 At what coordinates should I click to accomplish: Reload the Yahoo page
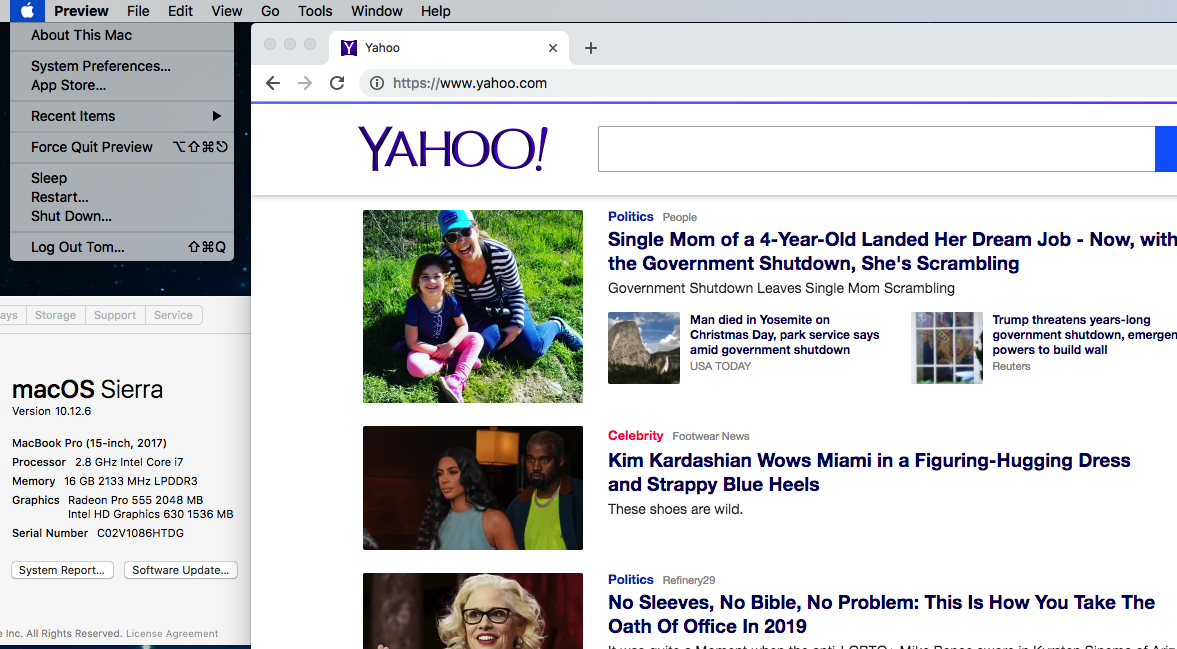click(x=337, y=83)
